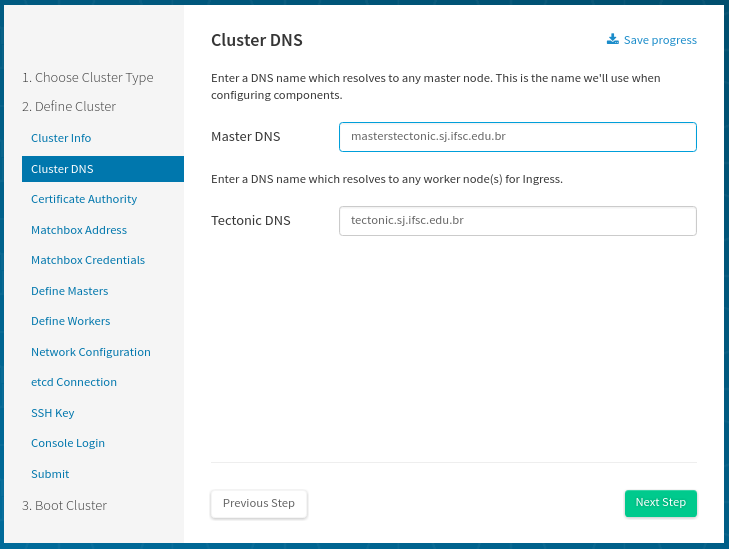Open the Define Workers step
The height and width of the screenshot is (549, 729).
(x=70, y=321)
